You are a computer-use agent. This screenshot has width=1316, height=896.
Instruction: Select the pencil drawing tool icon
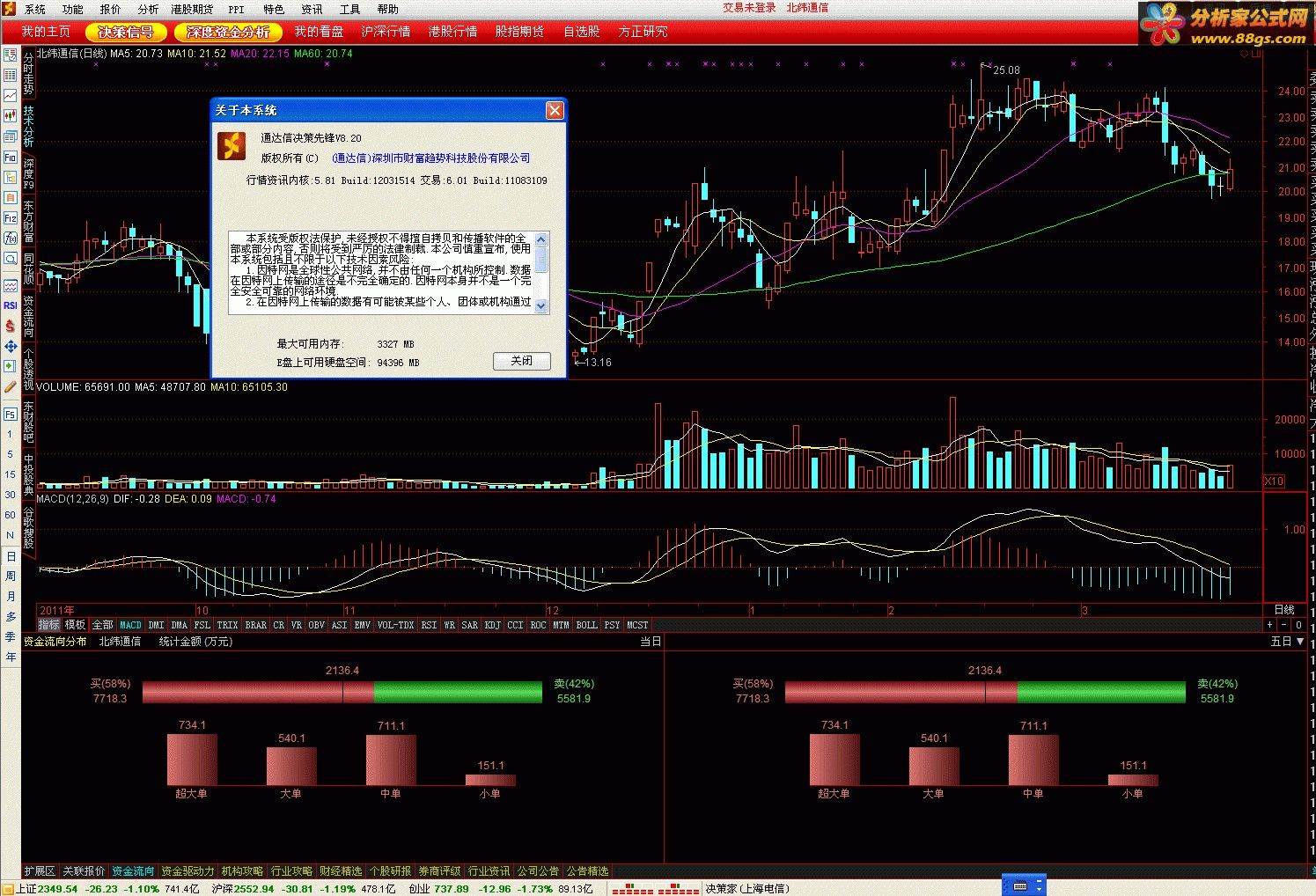pyautogui.click(x=11, y=386)
